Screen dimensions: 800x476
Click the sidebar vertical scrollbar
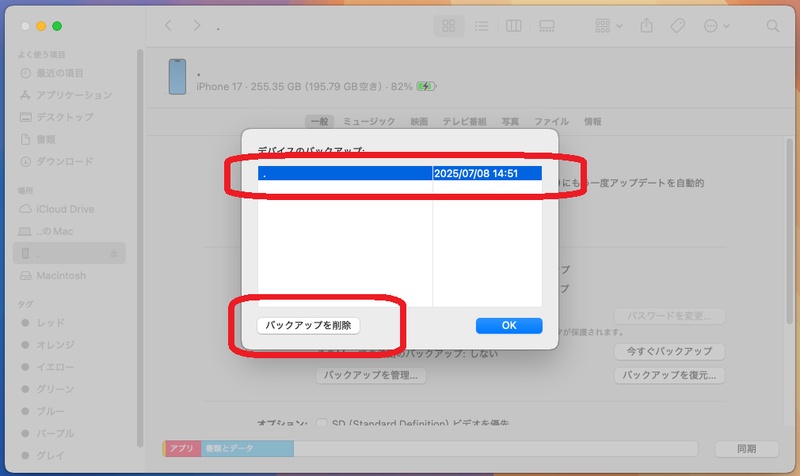[x=140, y=248]
